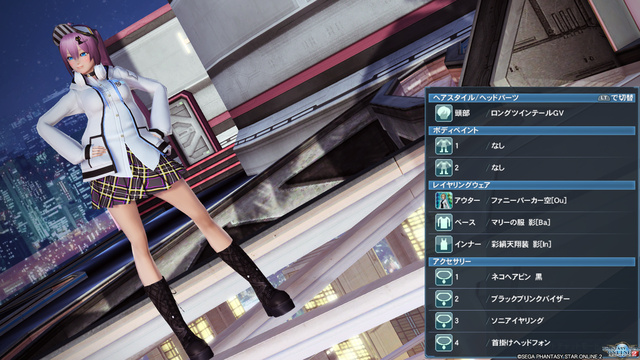
Task: Click the インナー slot label
Action: tap(468, 244)
